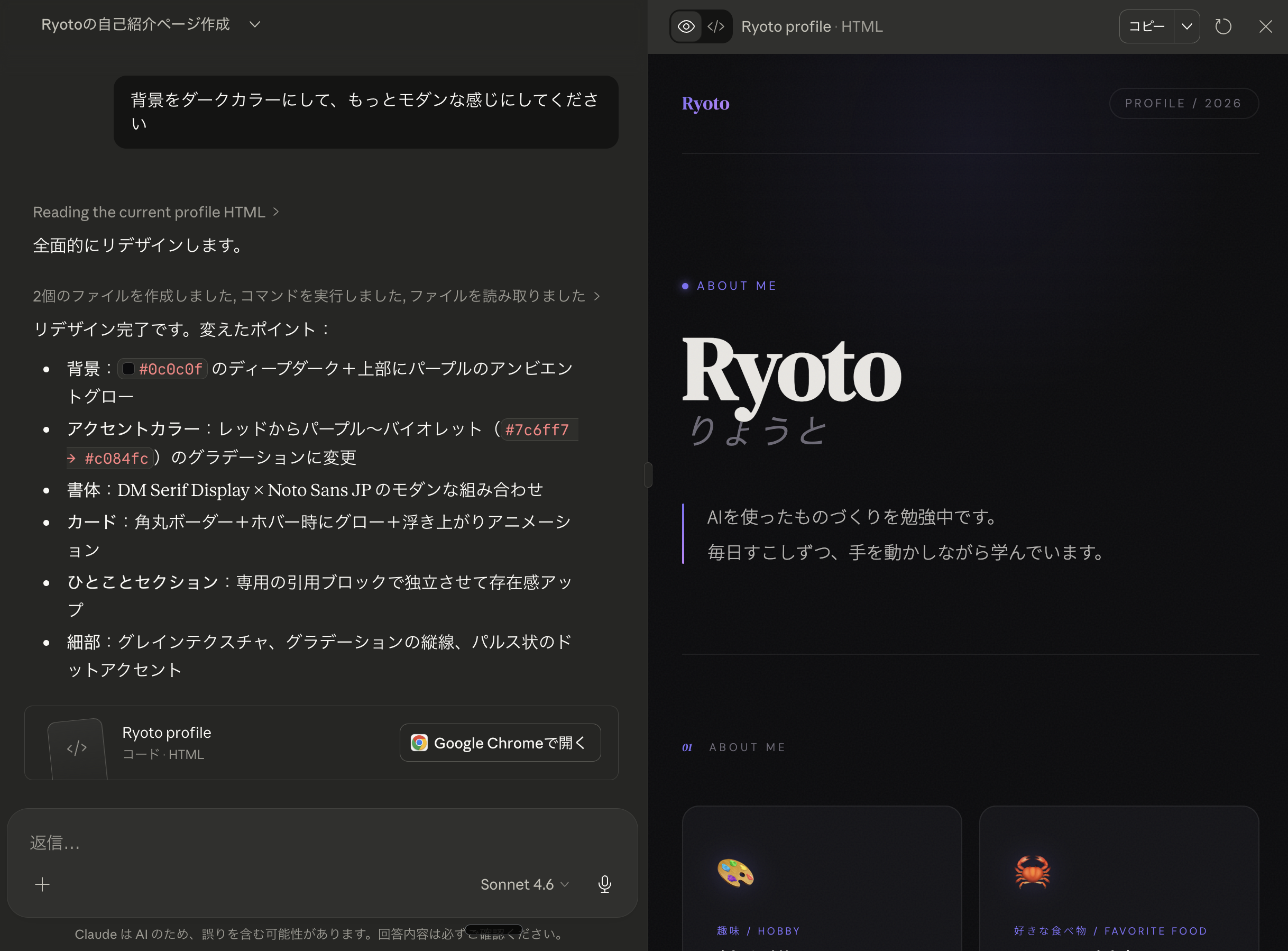
Task: Click the PROFILE / 2026 badge
Action: coord(1183,103)
